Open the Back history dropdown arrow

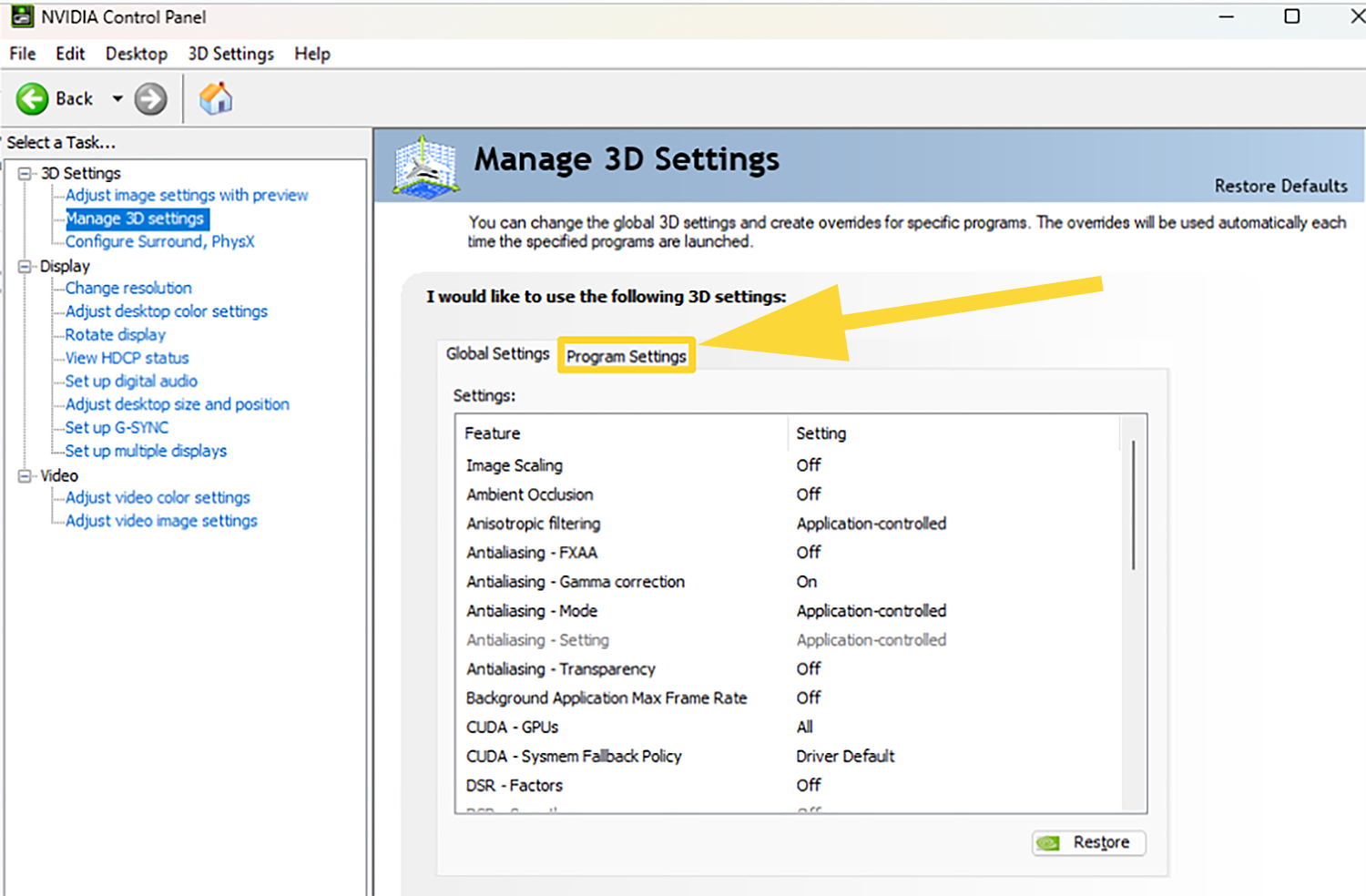pos(117,98)
